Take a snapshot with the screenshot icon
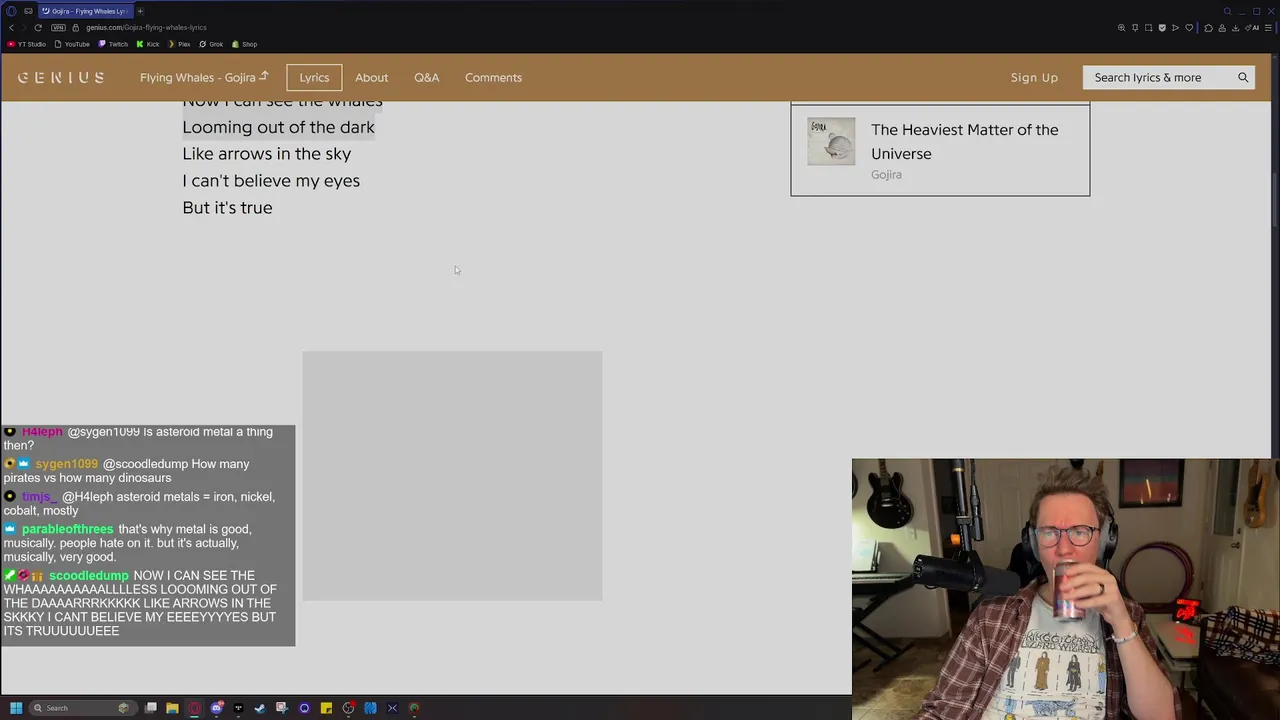Screen dimensions: 1280x720 click(1148, 28)
